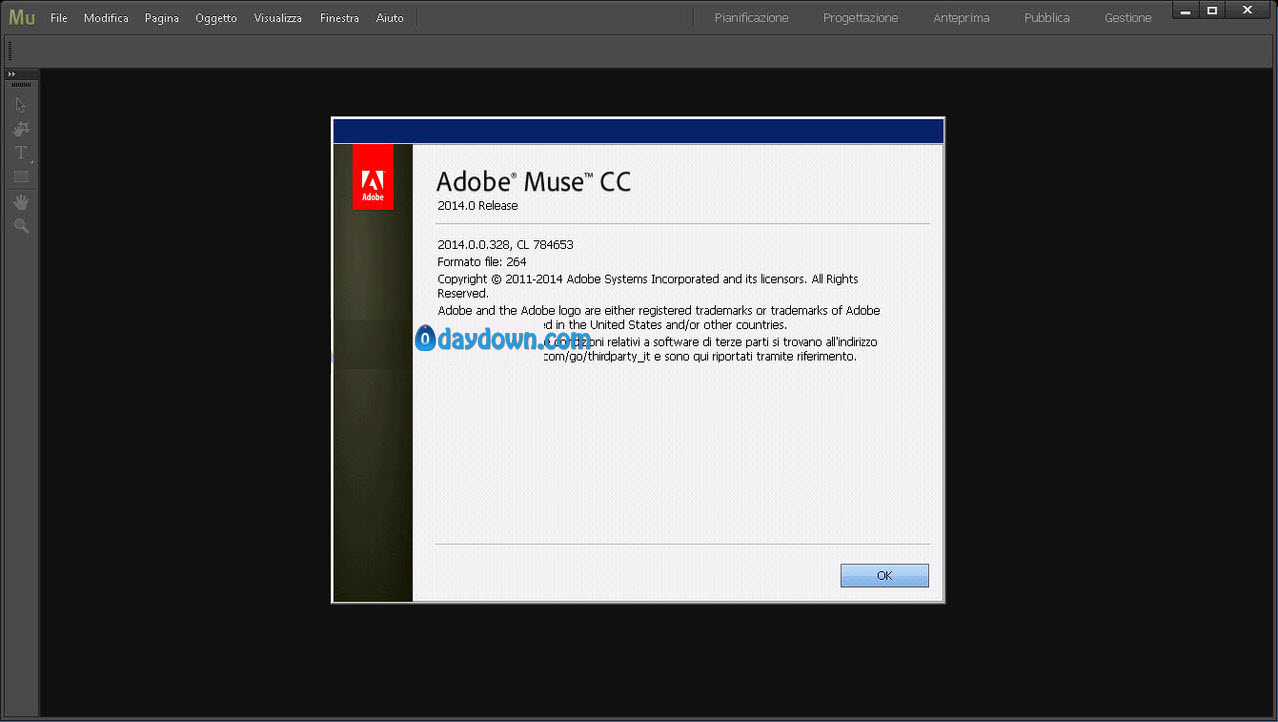
Task: Open the Aiuto menu
Action: pos(390,18)
